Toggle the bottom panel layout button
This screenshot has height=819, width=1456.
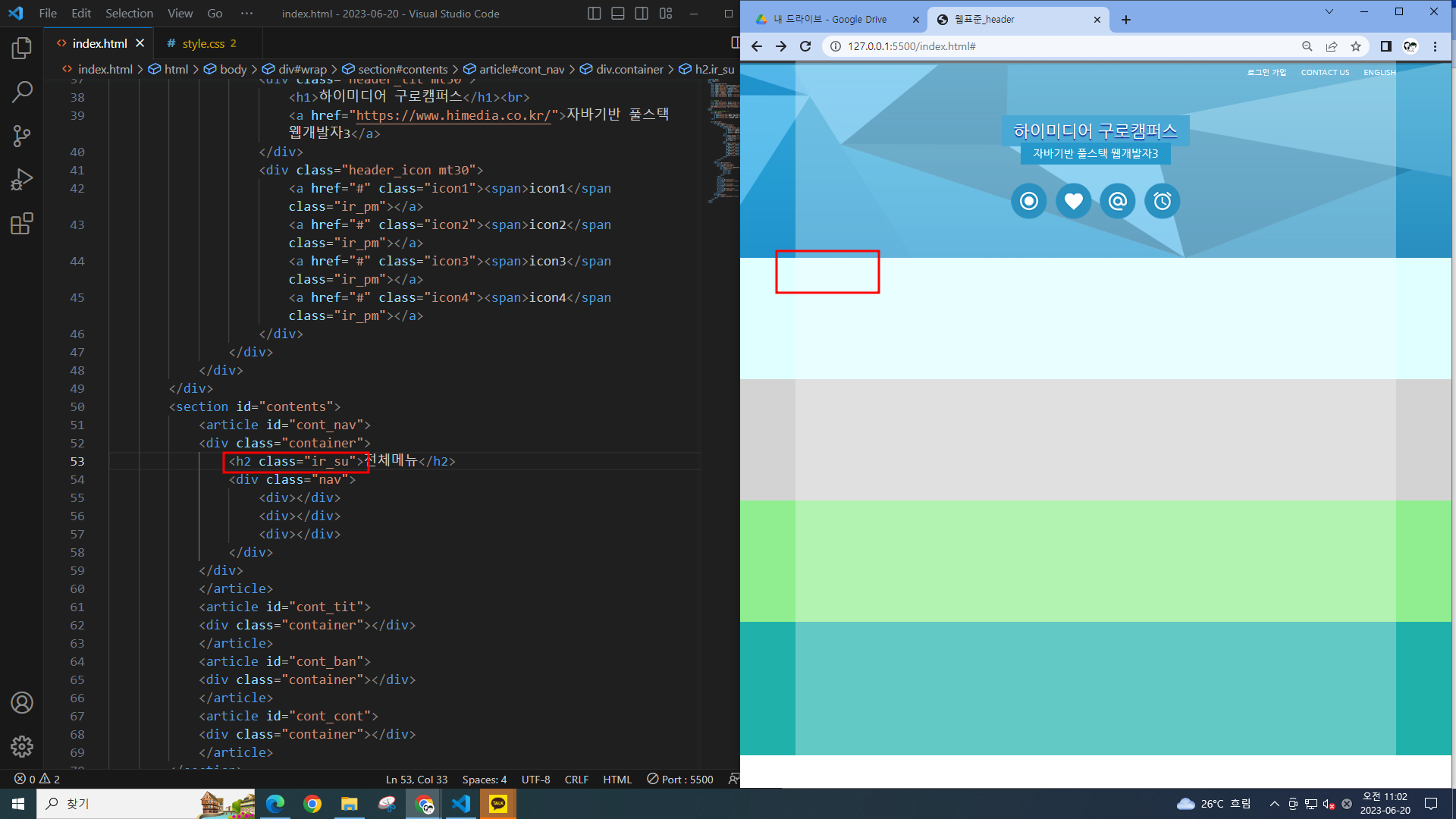pyautogui.click(x=618, y=14)
